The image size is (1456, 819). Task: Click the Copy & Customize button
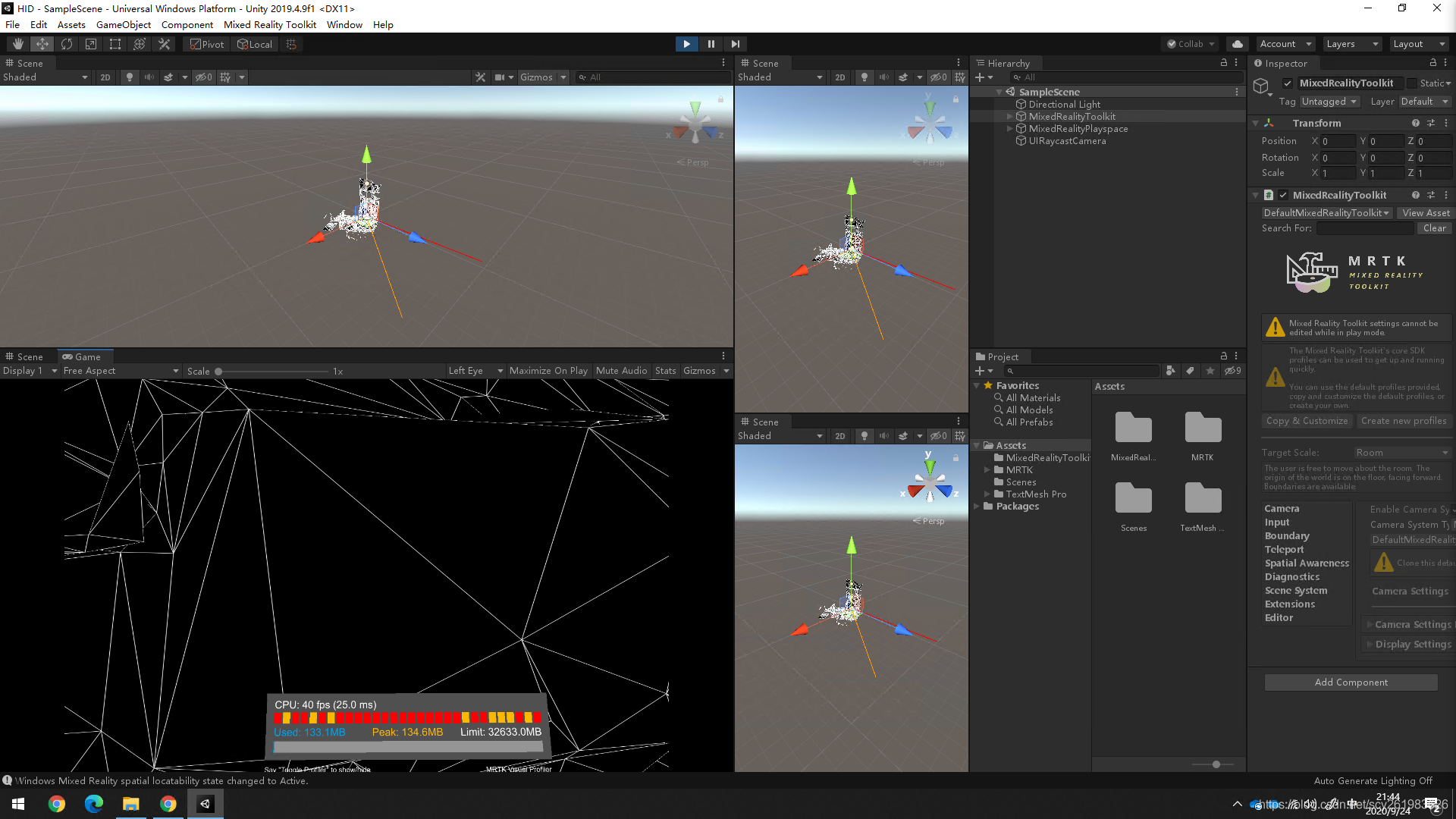click(x=1307, y=421)
